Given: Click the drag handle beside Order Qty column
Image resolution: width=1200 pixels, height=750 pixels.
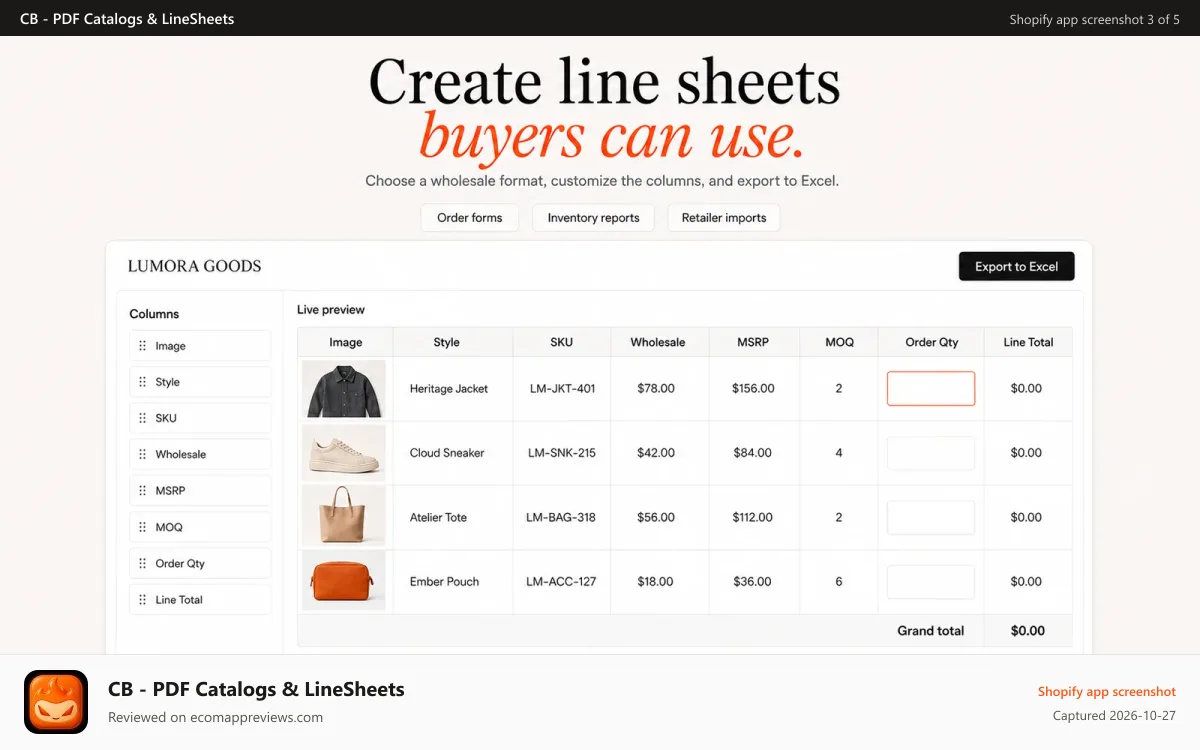Looking at the screenshot, I should point(143,563).
